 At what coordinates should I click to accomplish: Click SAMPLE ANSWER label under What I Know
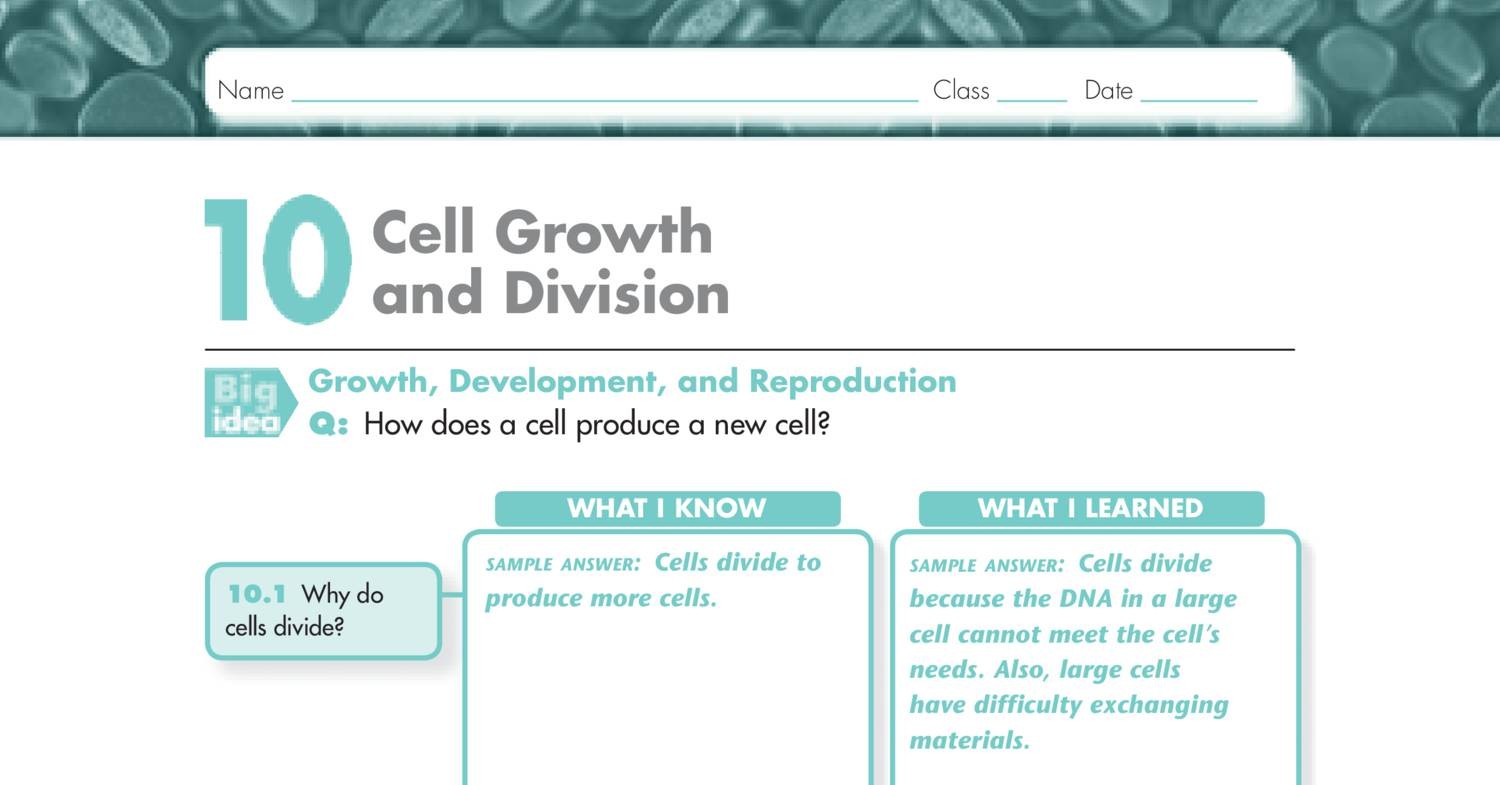[x=562, y=565]
